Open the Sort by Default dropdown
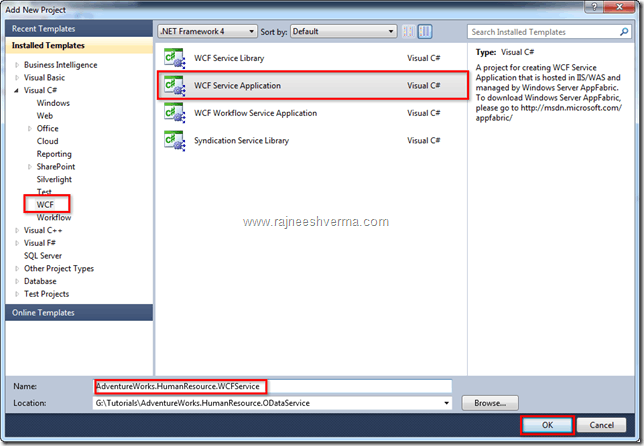644x446 pixels. click(343, 31)
